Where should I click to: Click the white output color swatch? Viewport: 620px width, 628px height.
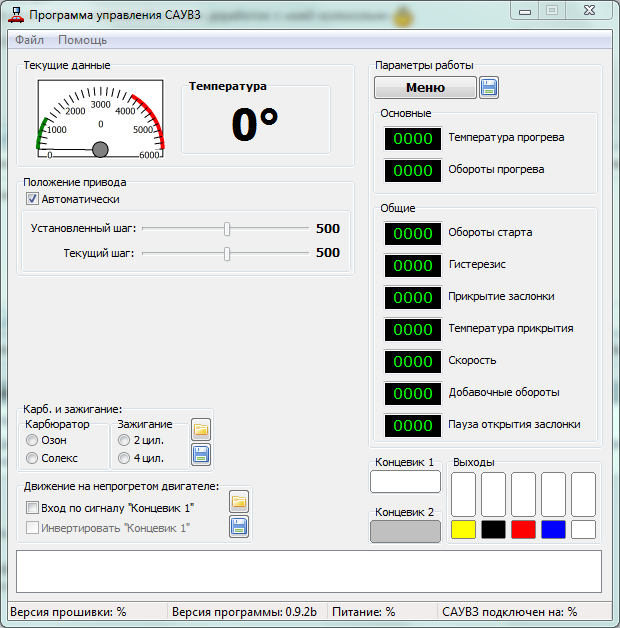[584, 529]
